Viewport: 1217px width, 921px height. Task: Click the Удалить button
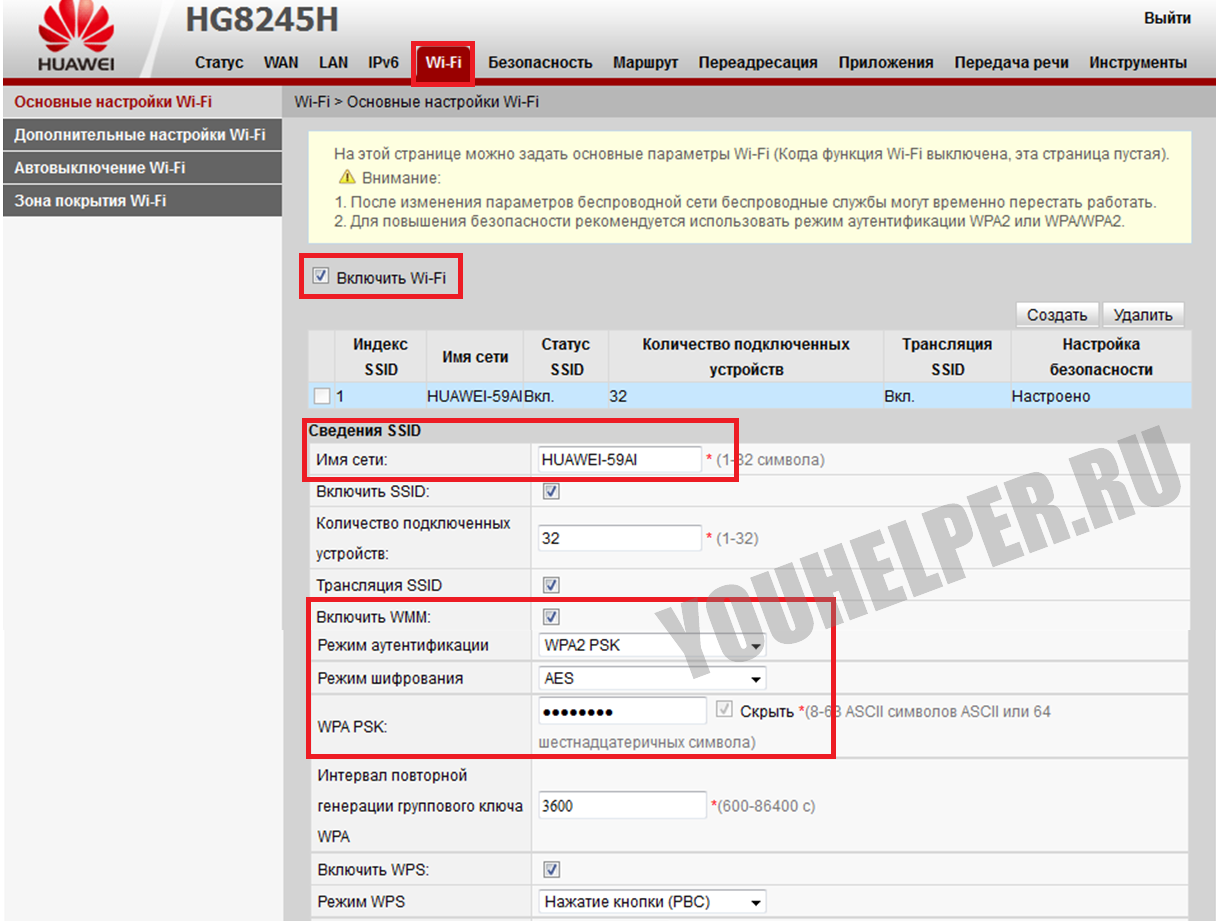click(x=1143, y=315)
